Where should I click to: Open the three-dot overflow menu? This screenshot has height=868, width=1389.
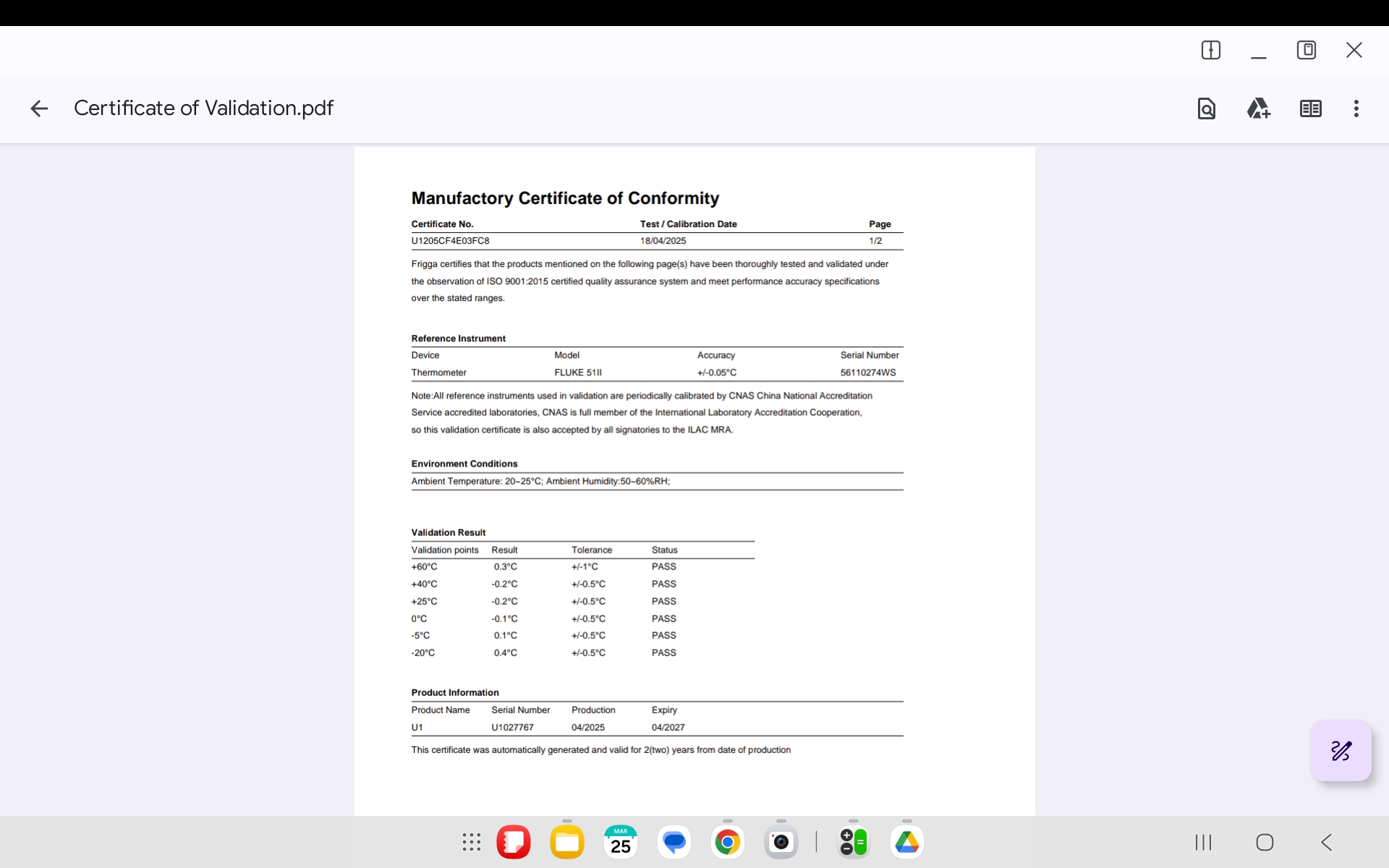(1356, 109)
